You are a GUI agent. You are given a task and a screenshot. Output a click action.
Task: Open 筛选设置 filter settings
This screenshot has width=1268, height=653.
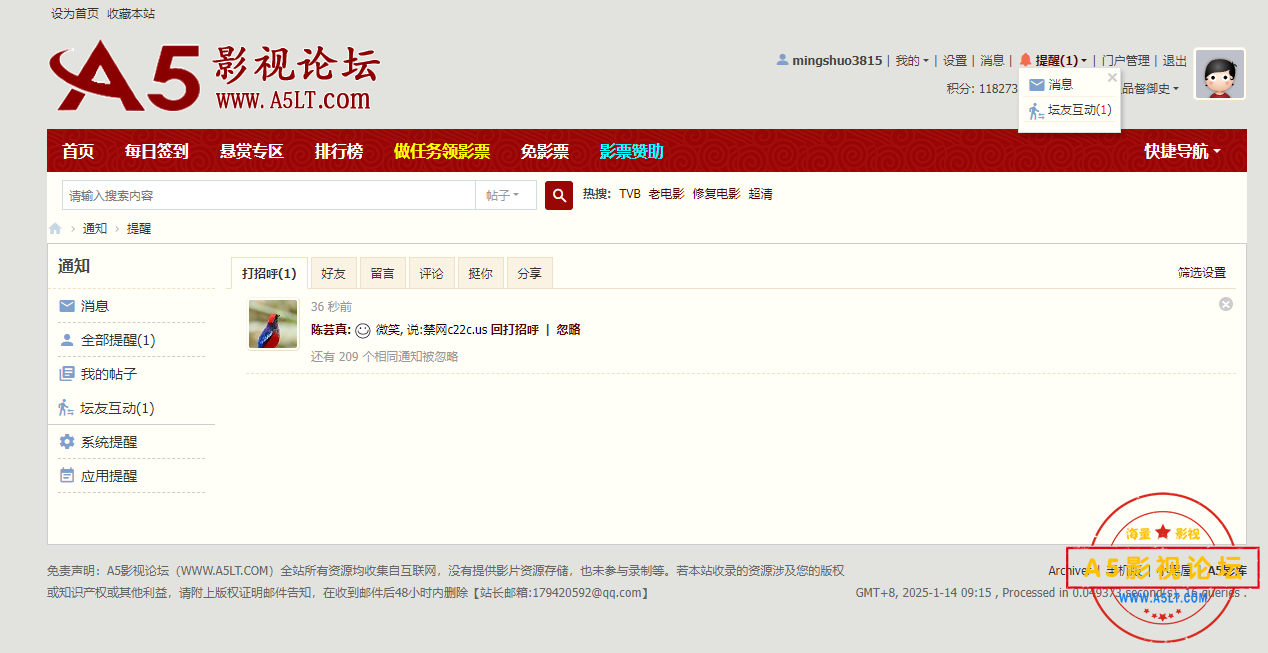click(1202, 273)
